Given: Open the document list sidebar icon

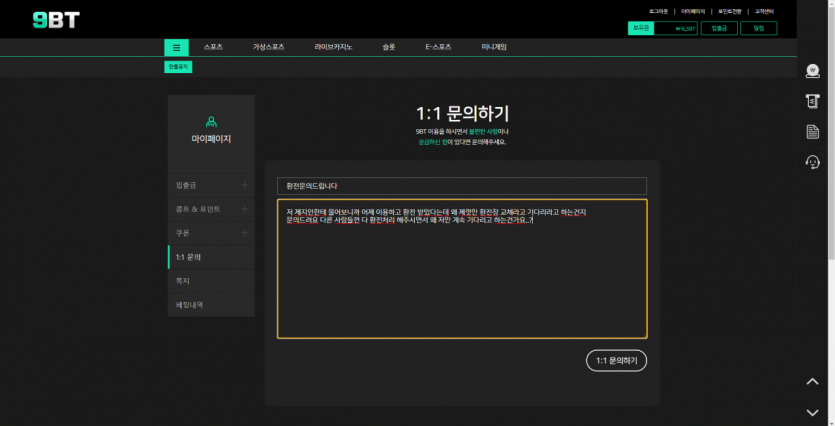Looking at the screenshot, I should pyautogui.click(x=812, y=132).
